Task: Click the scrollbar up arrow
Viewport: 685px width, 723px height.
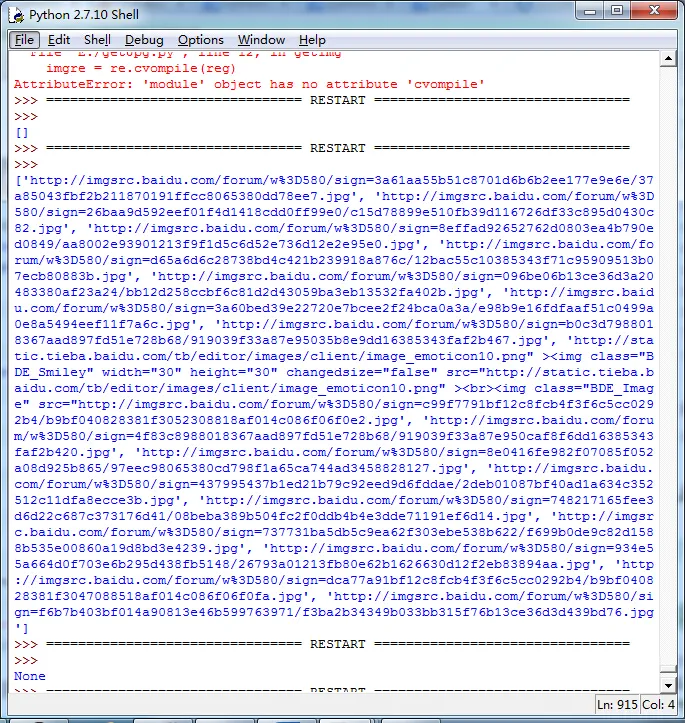Action: tap(668, 59)
